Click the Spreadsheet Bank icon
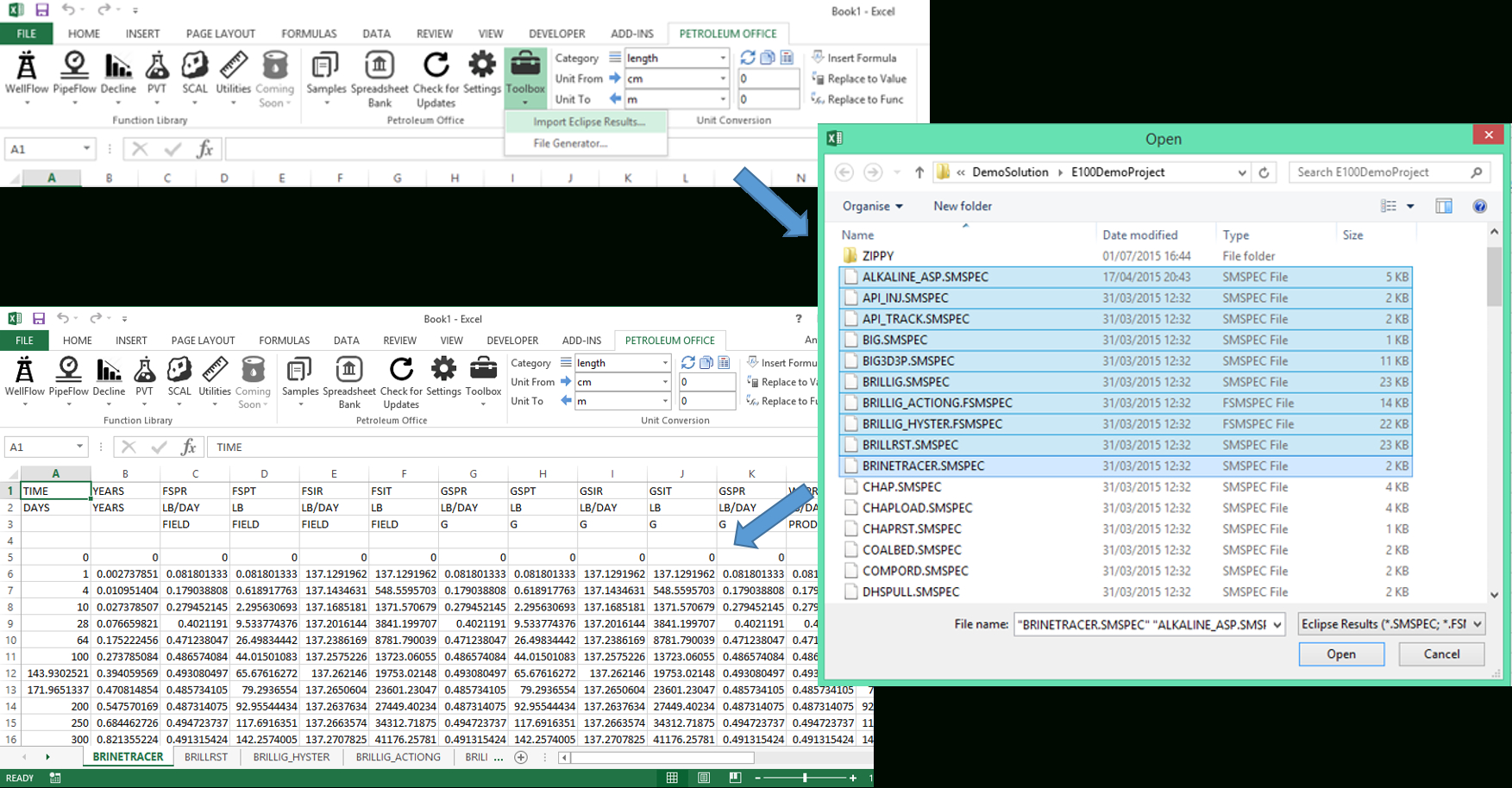The image size is (1512, 788). (x=380, y=78)
